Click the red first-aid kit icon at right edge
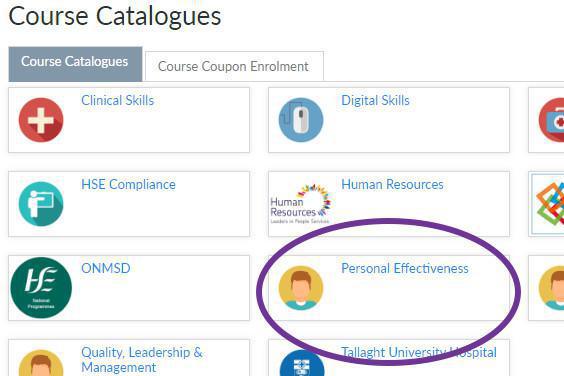The width and height of the screenshot is (564, 376). point(551,120)
